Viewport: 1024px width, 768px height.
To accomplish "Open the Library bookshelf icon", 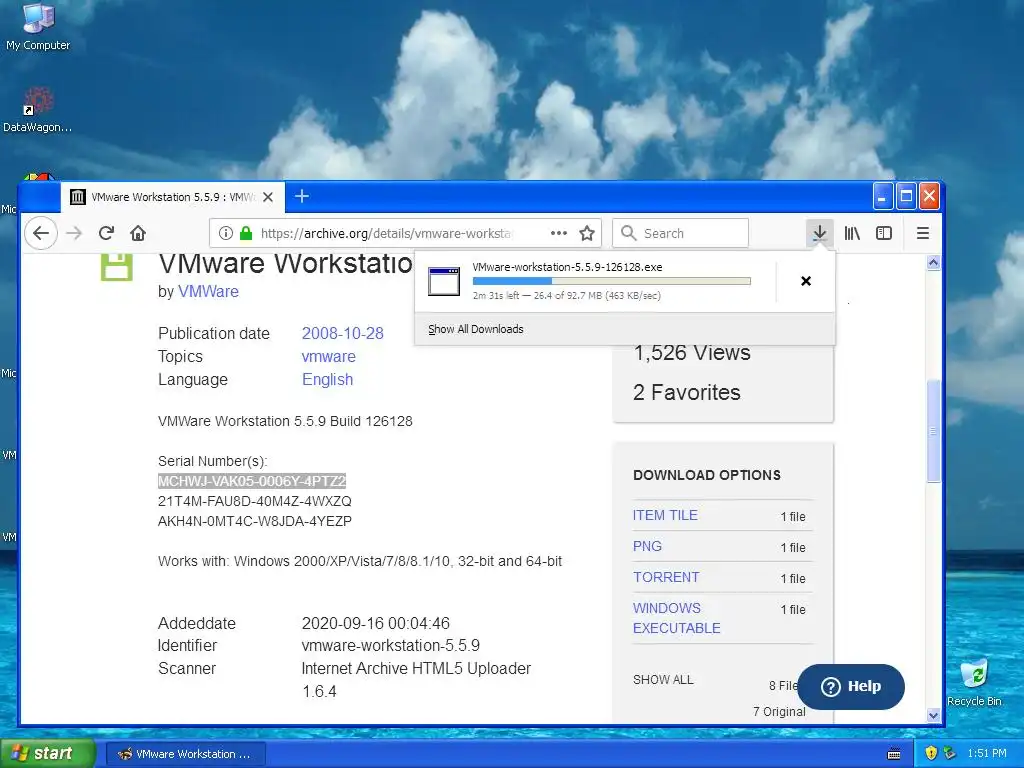I will [x=852, y=233].
